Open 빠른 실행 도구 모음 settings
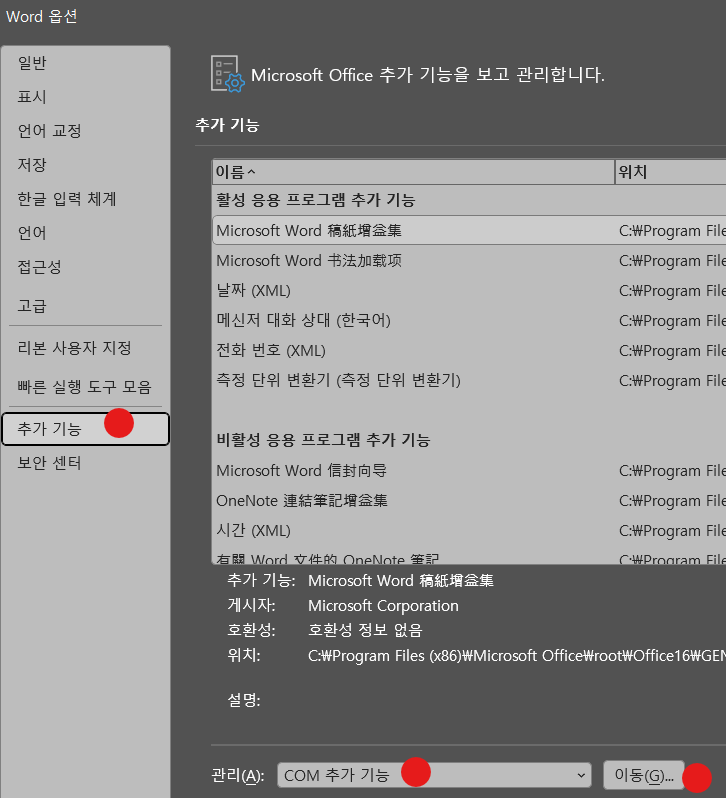Viewport: 726px width, 798px height. click(85, 387)
